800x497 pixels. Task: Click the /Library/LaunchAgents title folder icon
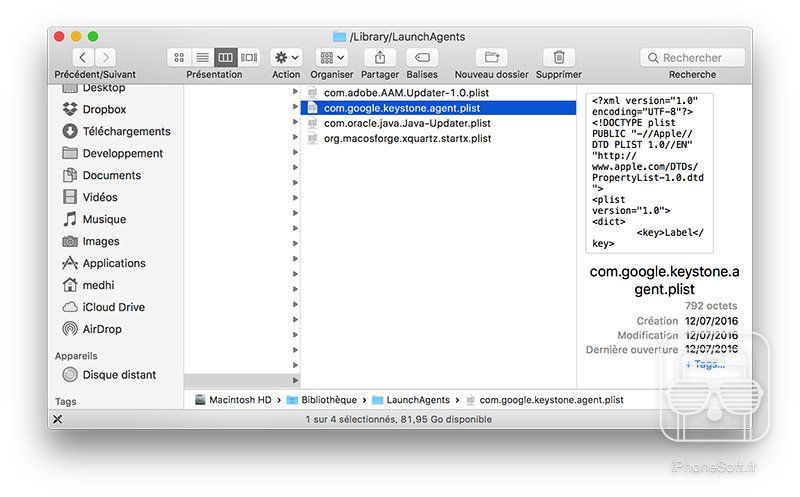(x=339, y=37)
